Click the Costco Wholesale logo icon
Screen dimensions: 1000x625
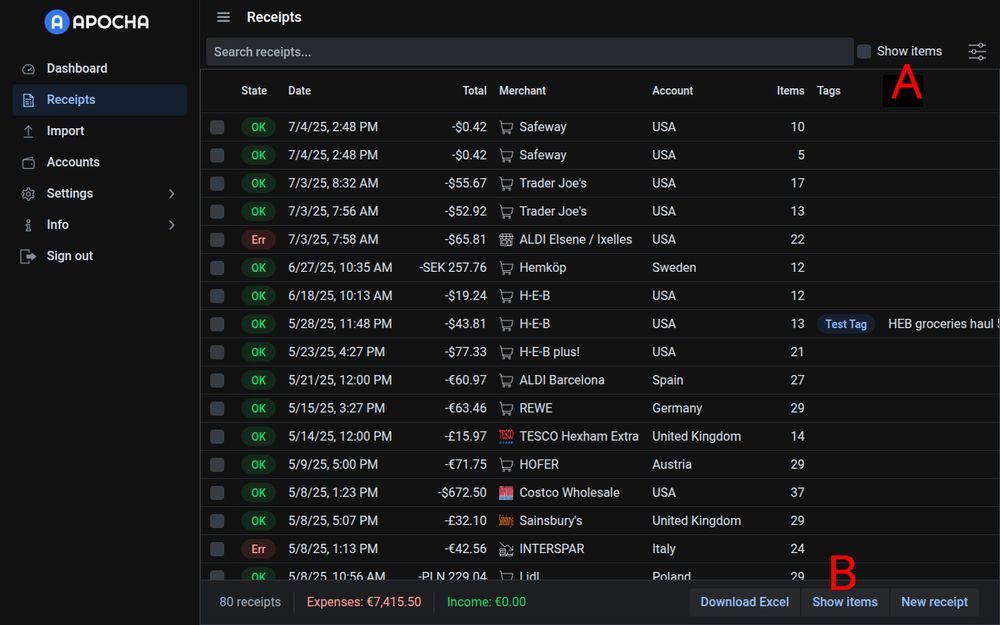(506, 492)
